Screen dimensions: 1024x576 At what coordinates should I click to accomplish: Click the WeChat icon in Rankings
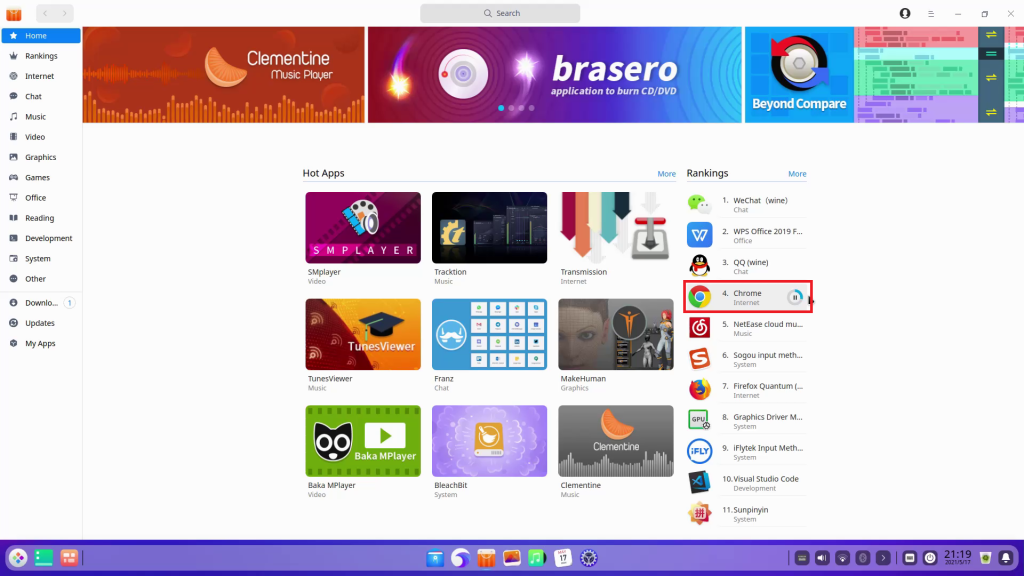tap(699, 204)
